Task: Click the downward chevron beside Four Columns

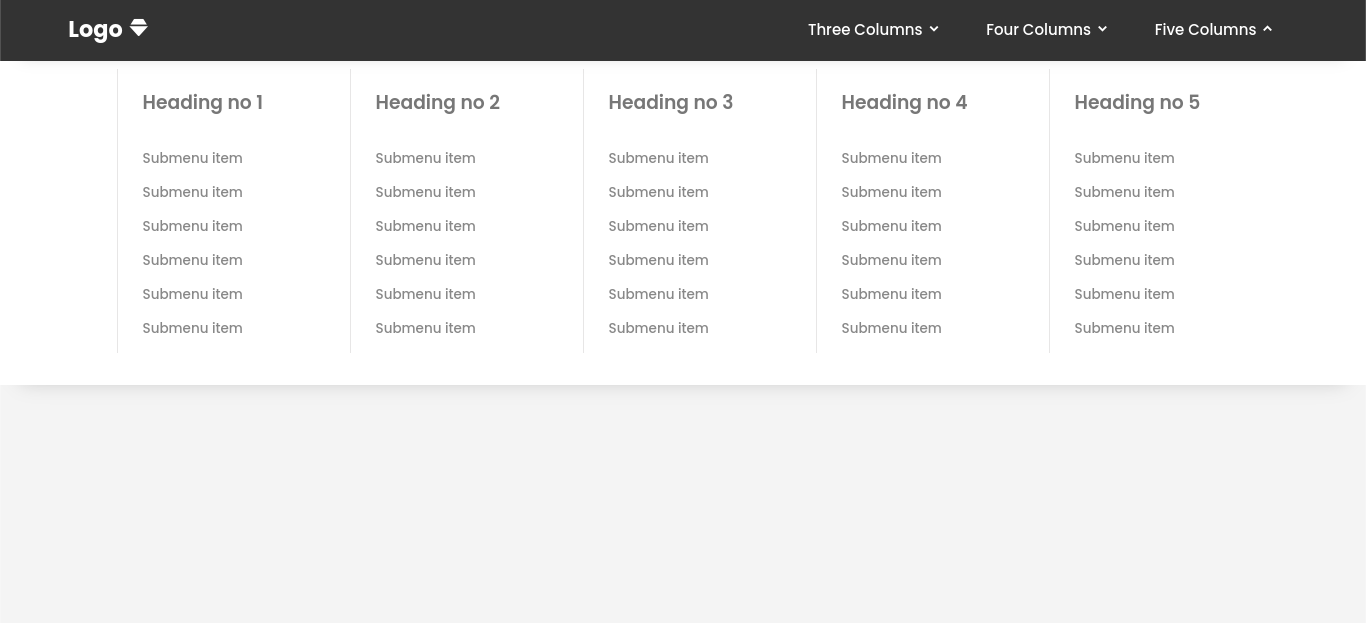Action: (x=1102, y=29)
